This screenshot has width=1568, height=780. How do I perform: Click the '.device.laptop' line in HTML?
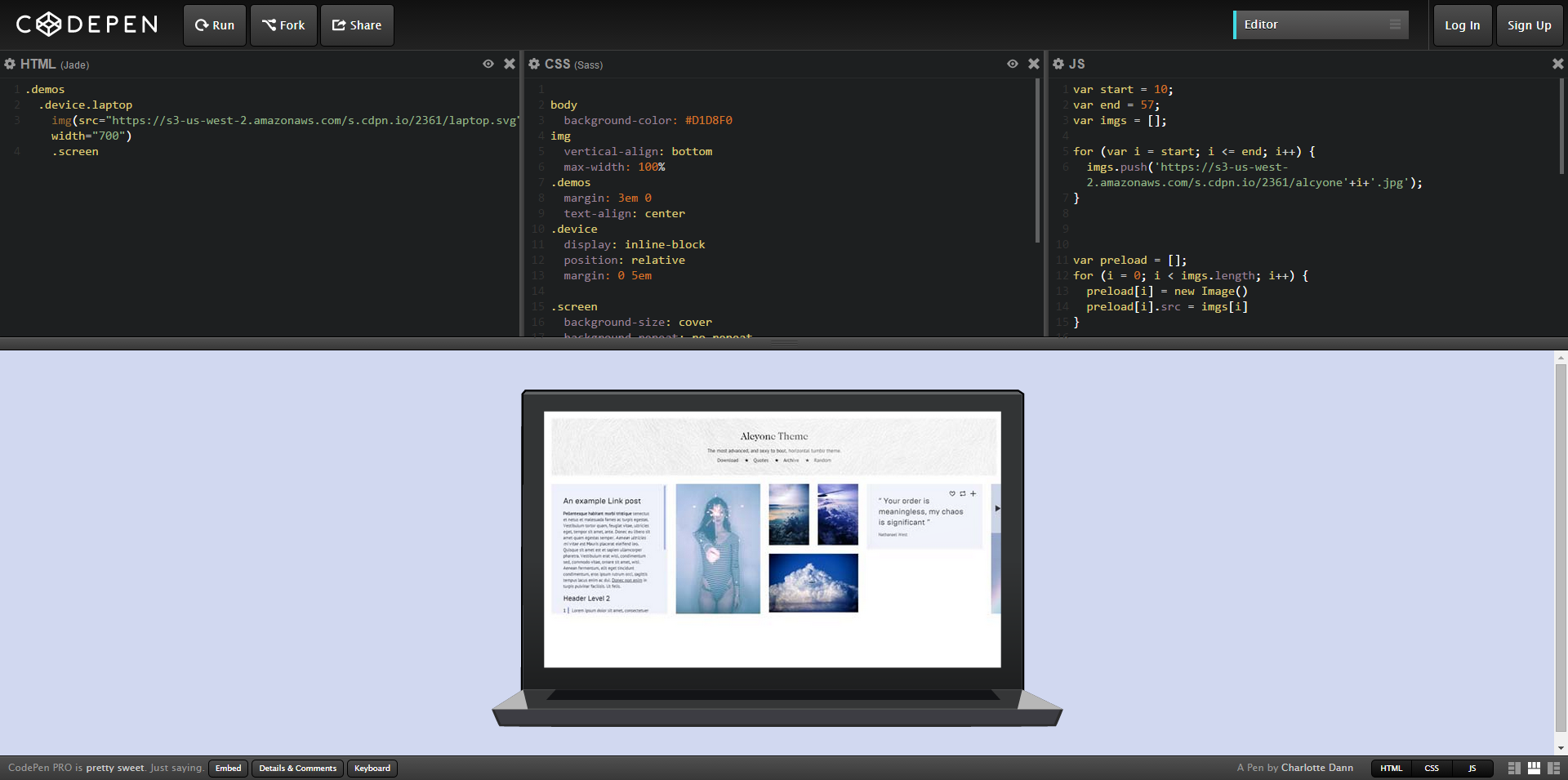tap(85, 105)
